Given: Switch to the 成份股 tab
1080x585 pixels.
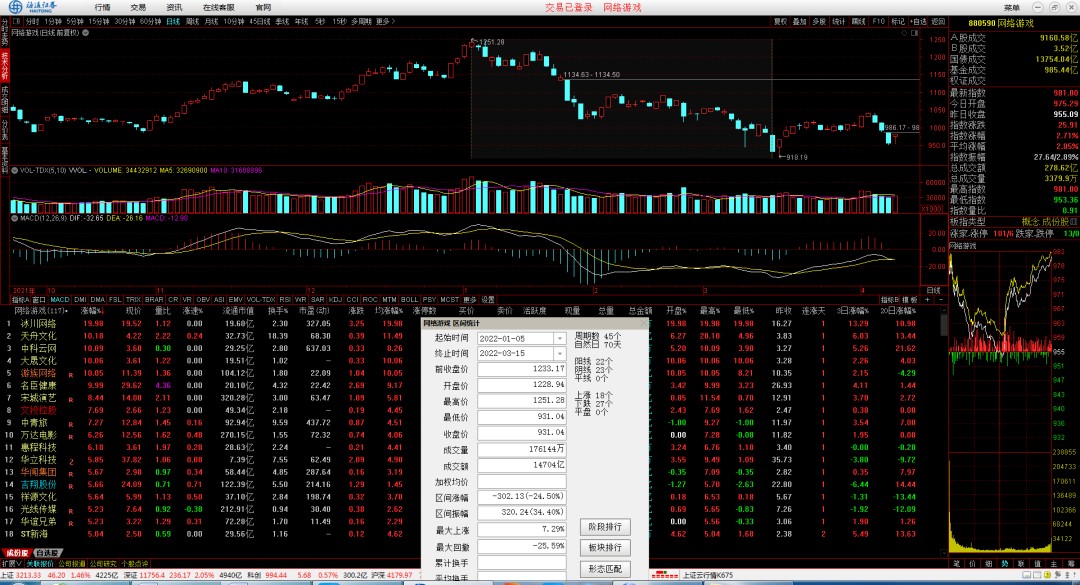Looking at the screenshot, I should (16, 552).
